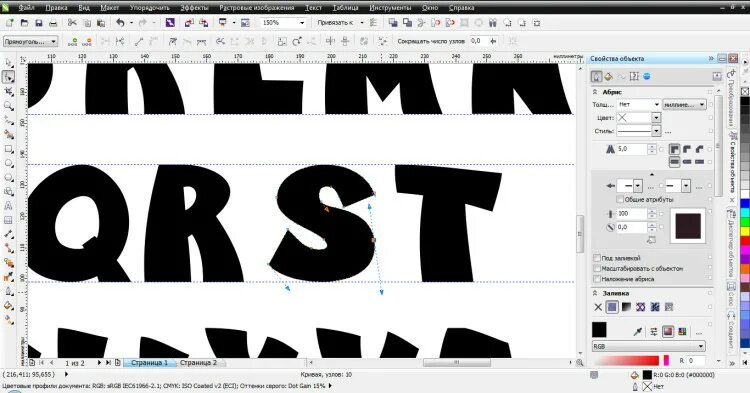
Task: Pick the blue swatch in the palette
Action: [745, 204]
